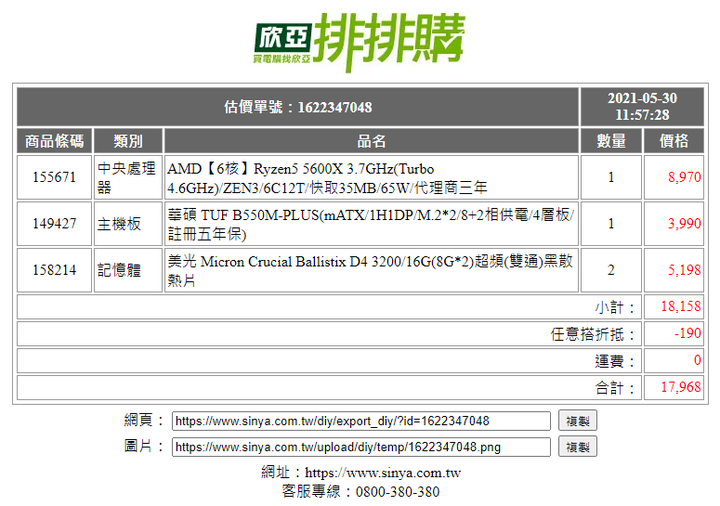
Task: Click 複製 button next to 網頁 URL
Action: 577,421
